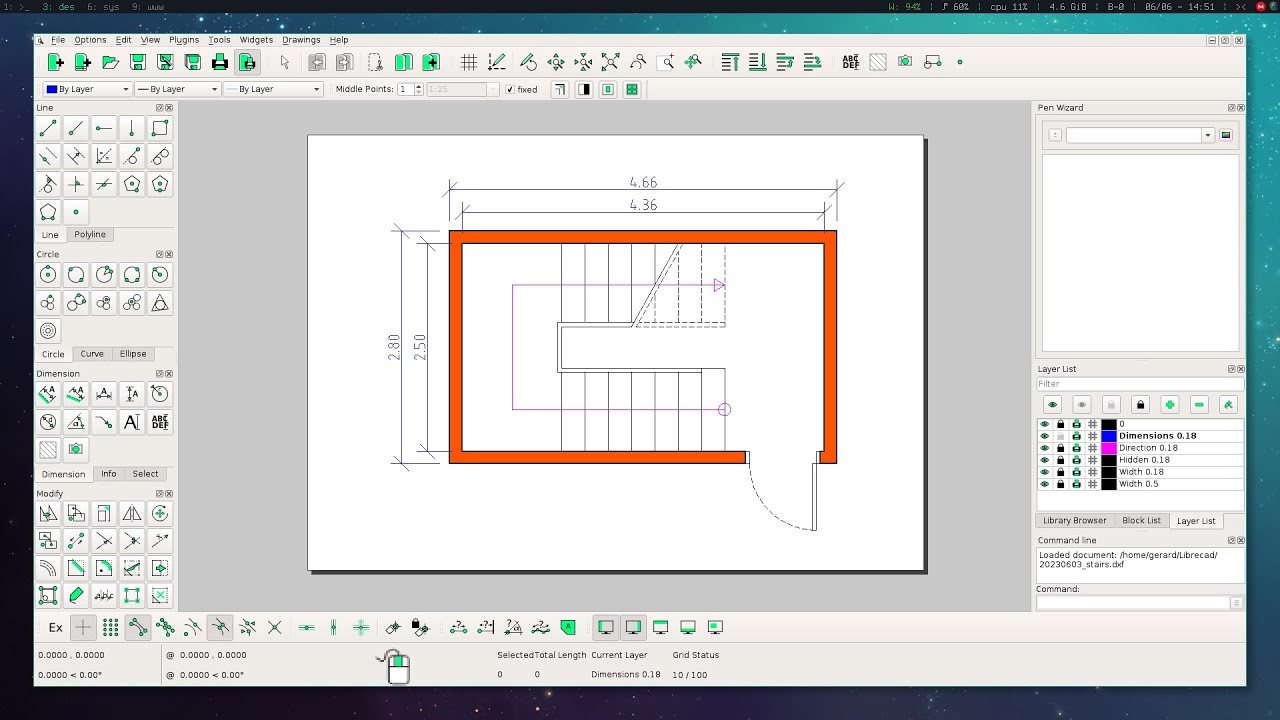Switch to the Select tab
This screenshot has width=1280, height=720.
pos(145,474)
